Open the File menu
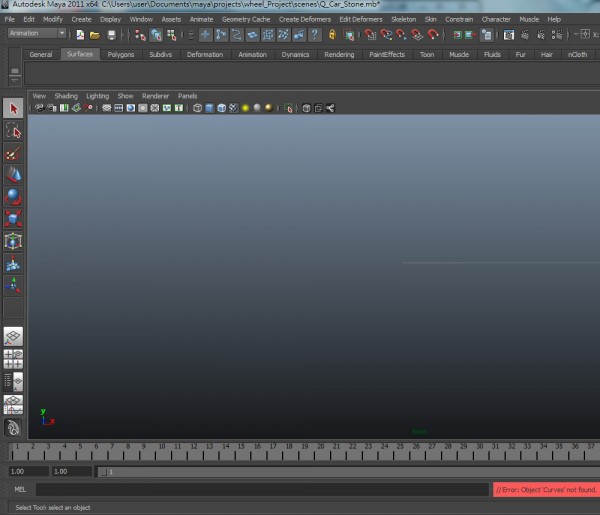Screen dimensions: 600x515 coord(10,20)
